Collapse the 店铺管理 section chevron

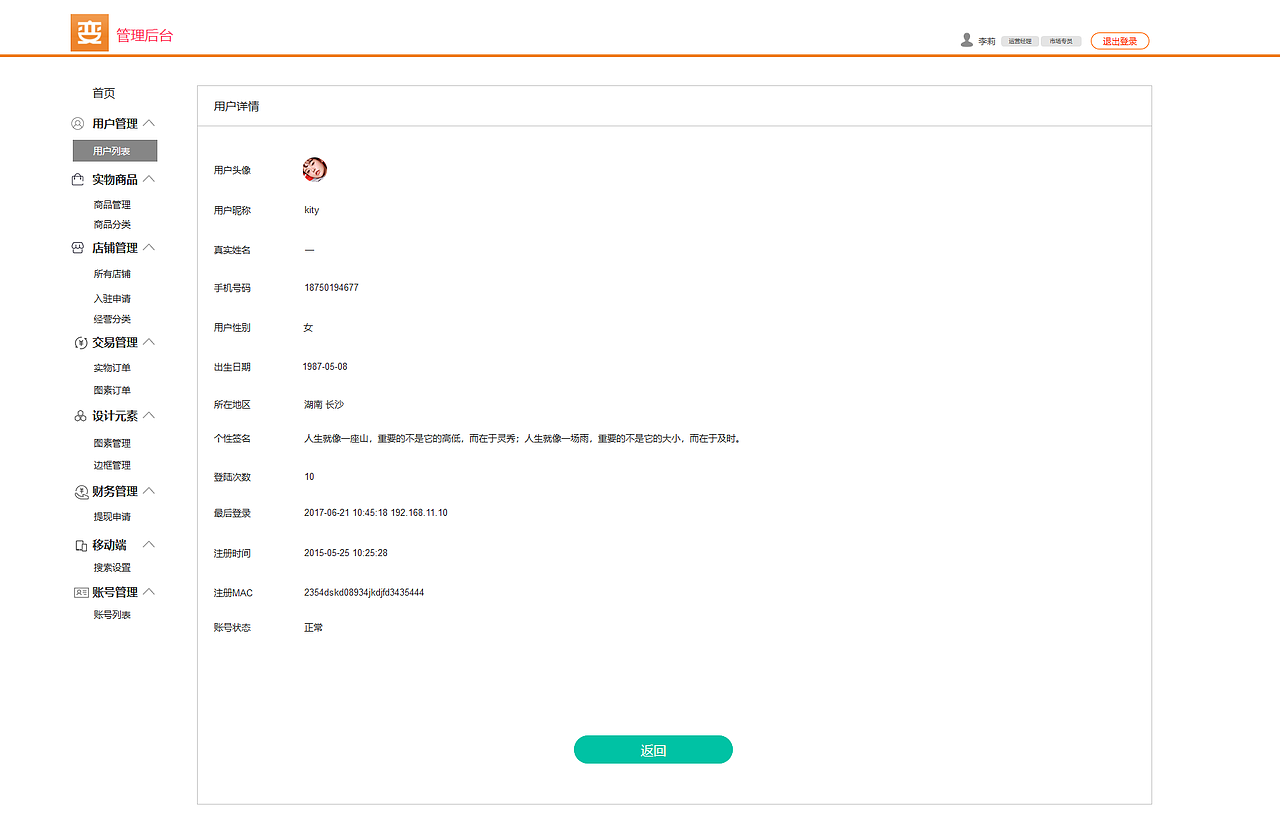coord(149,247)
